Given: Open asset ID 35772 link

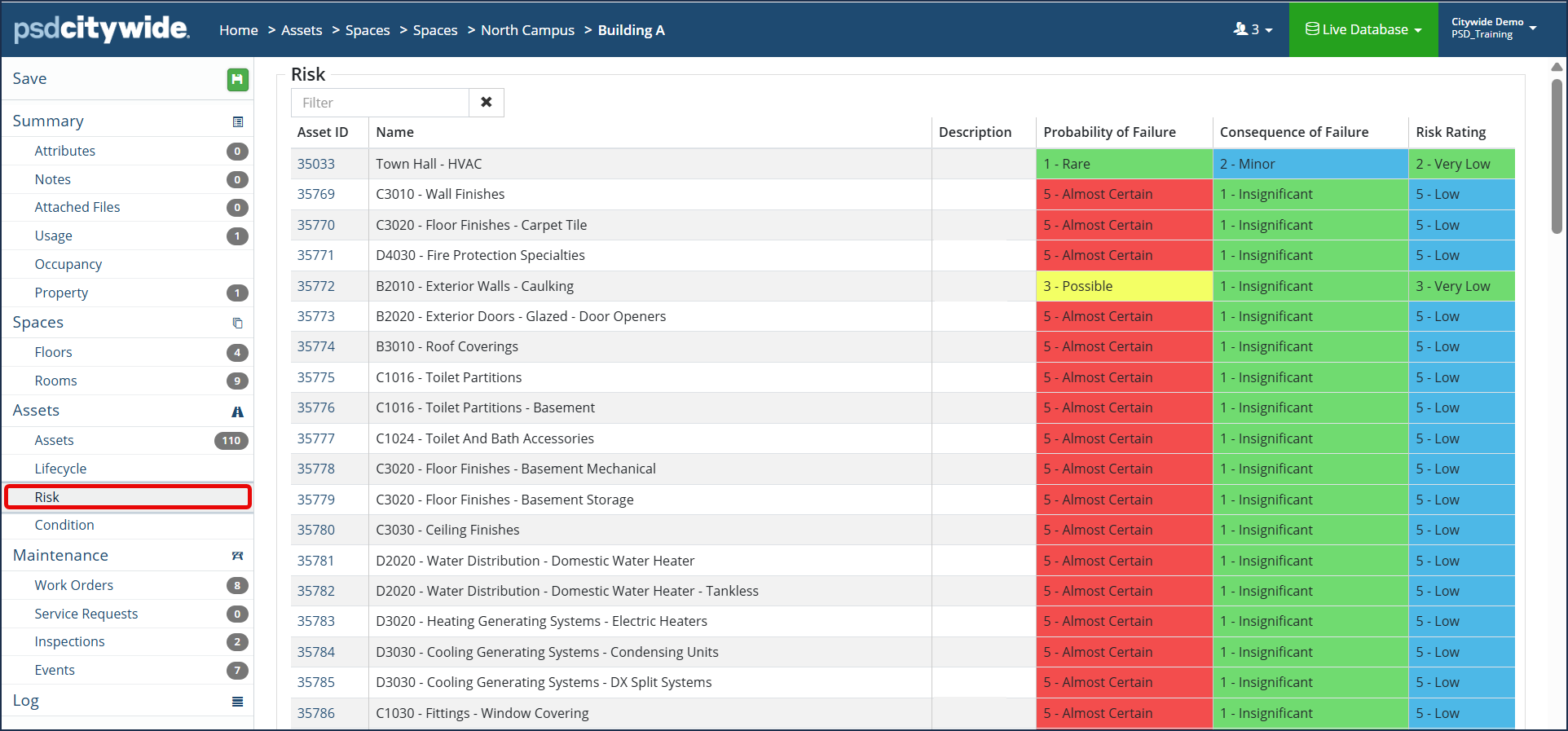Looking at the screenshot, I should (316, 286).
